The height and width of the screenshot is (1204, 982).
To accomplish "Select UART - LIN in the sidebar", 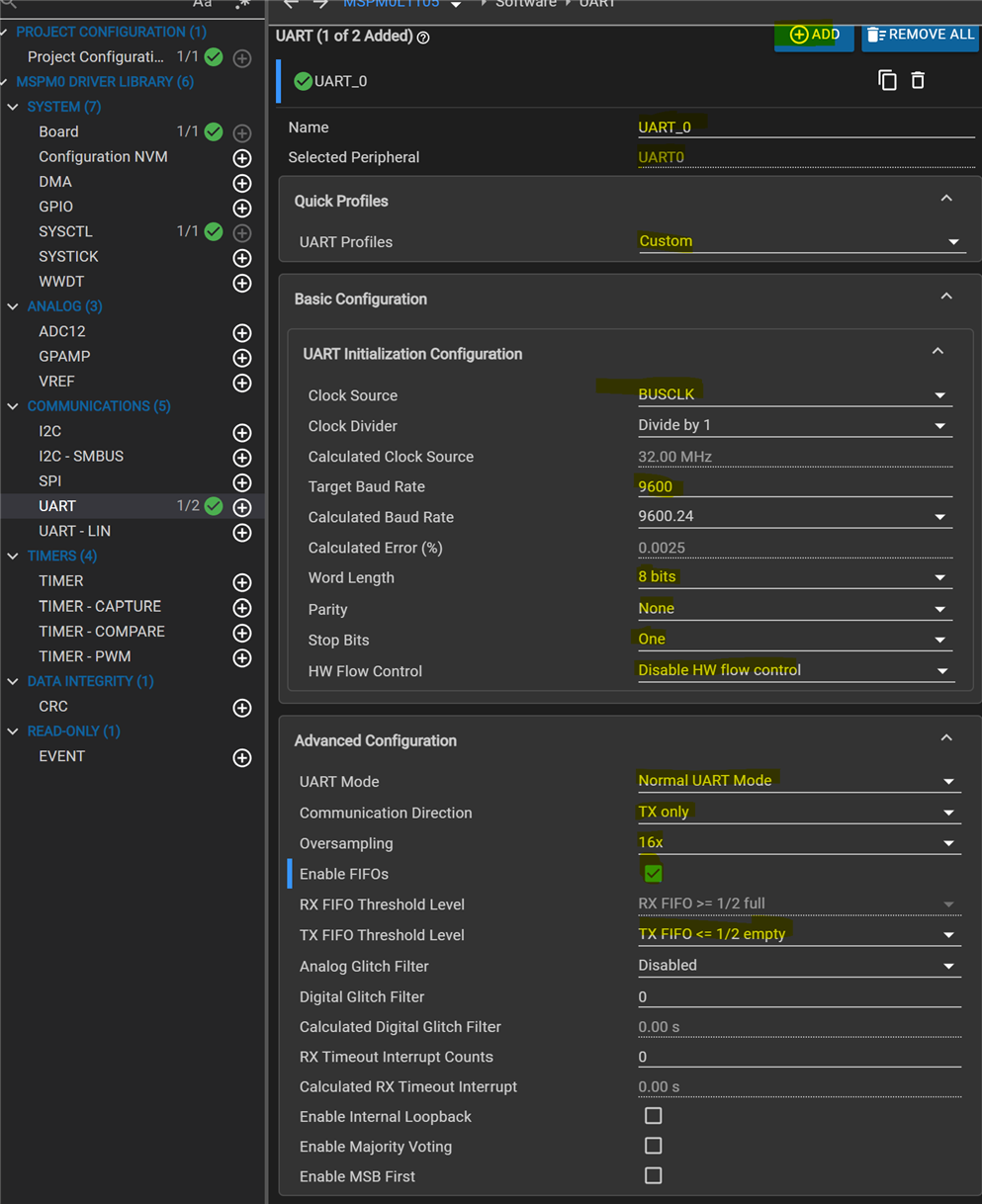I will 74,532.
